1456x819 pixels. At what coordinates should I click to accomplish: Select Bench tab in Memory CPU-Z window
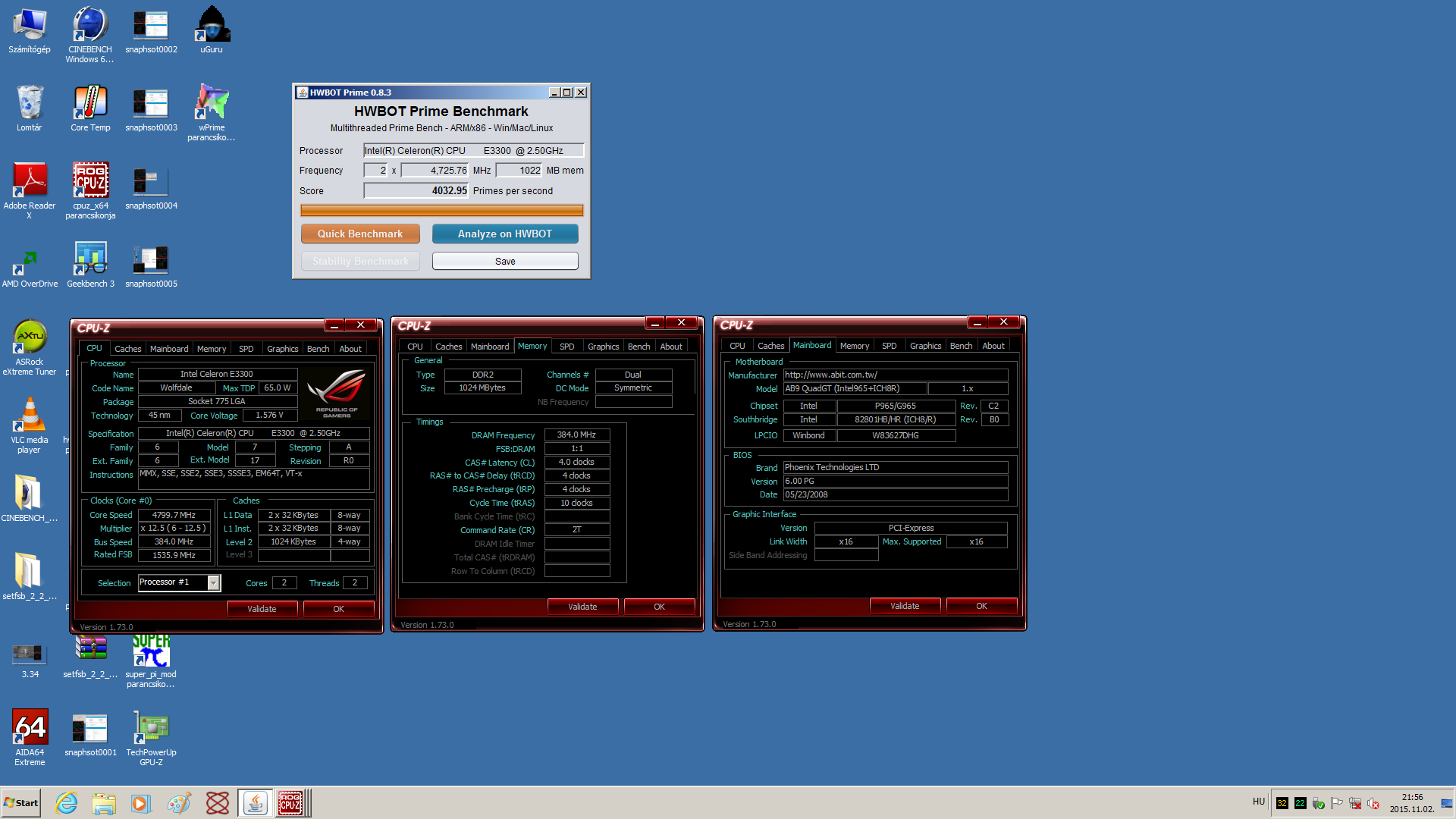click(639, 347)
